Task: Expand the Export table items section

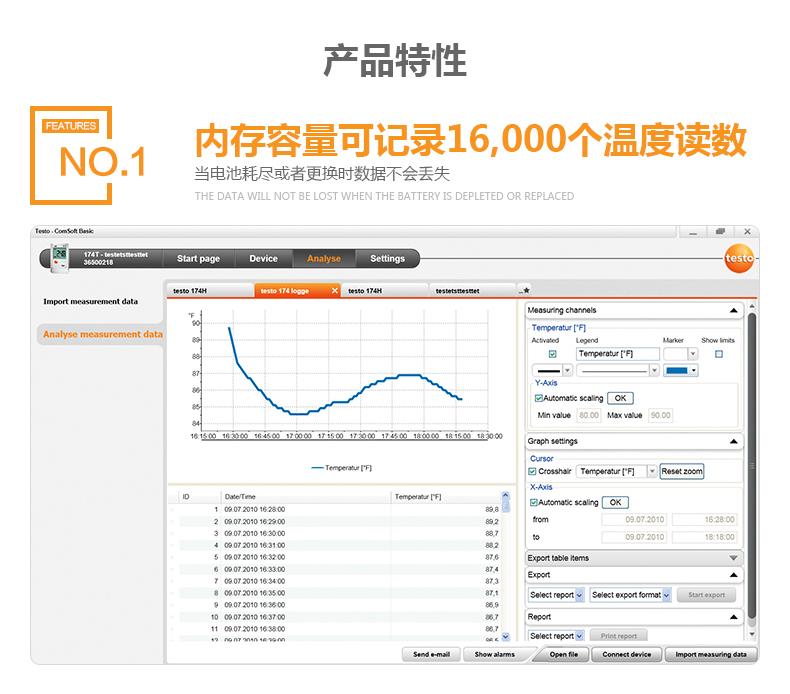Action: 734,558
